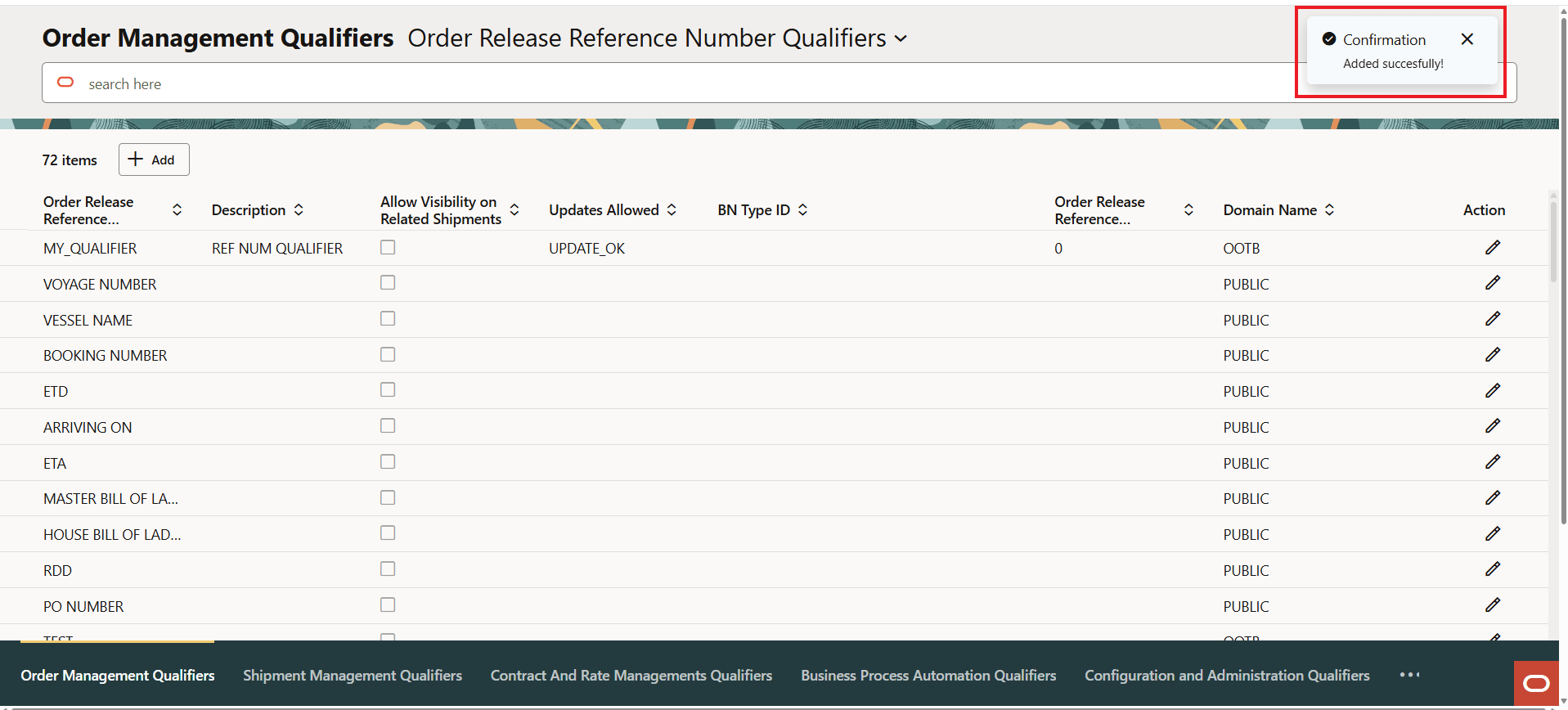Edit the MY_QUALIFIER row with pencil icon

(x=1492, y=247)
